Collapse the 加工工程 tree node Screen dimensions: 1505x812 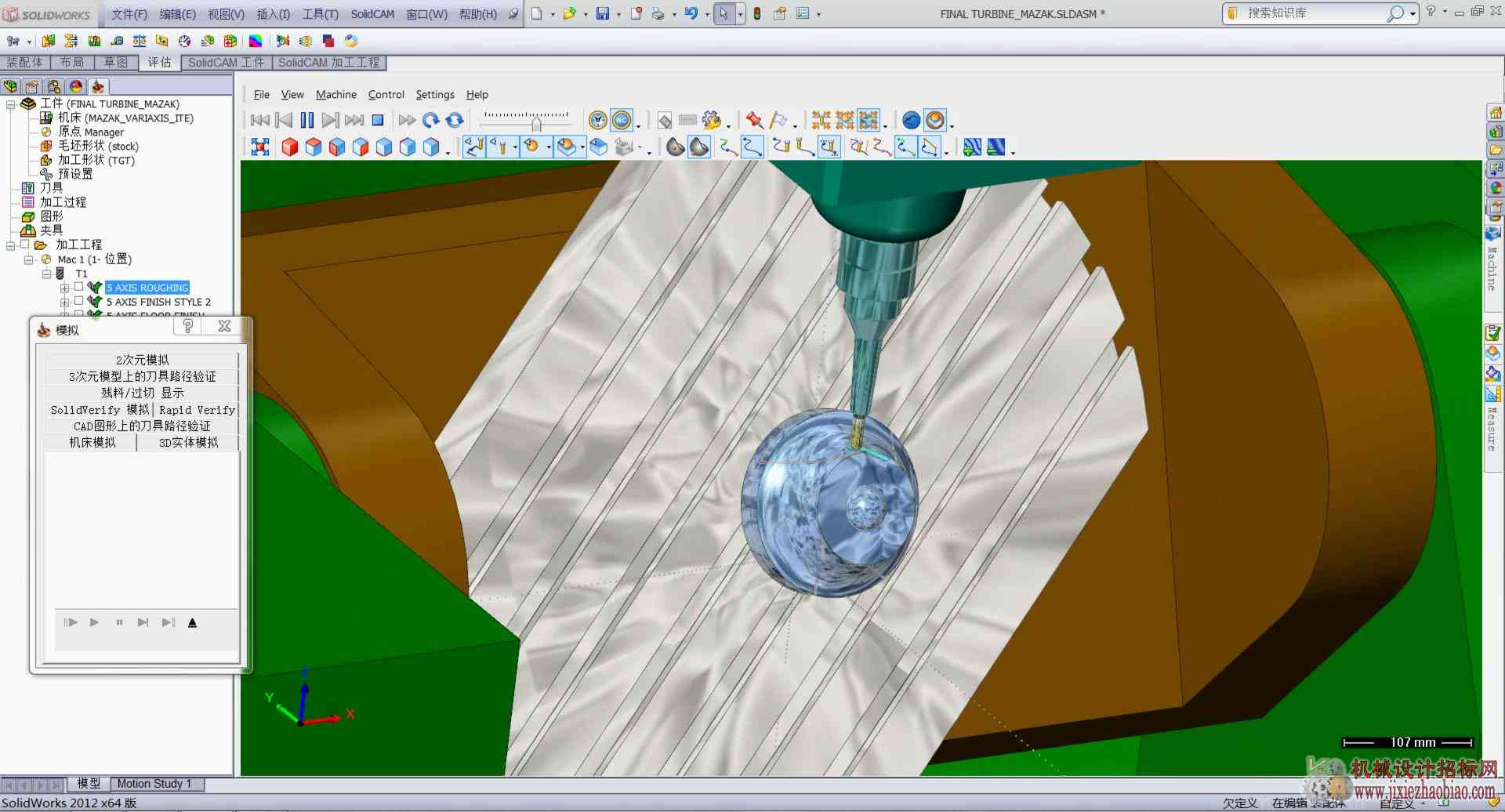[11, 246]
